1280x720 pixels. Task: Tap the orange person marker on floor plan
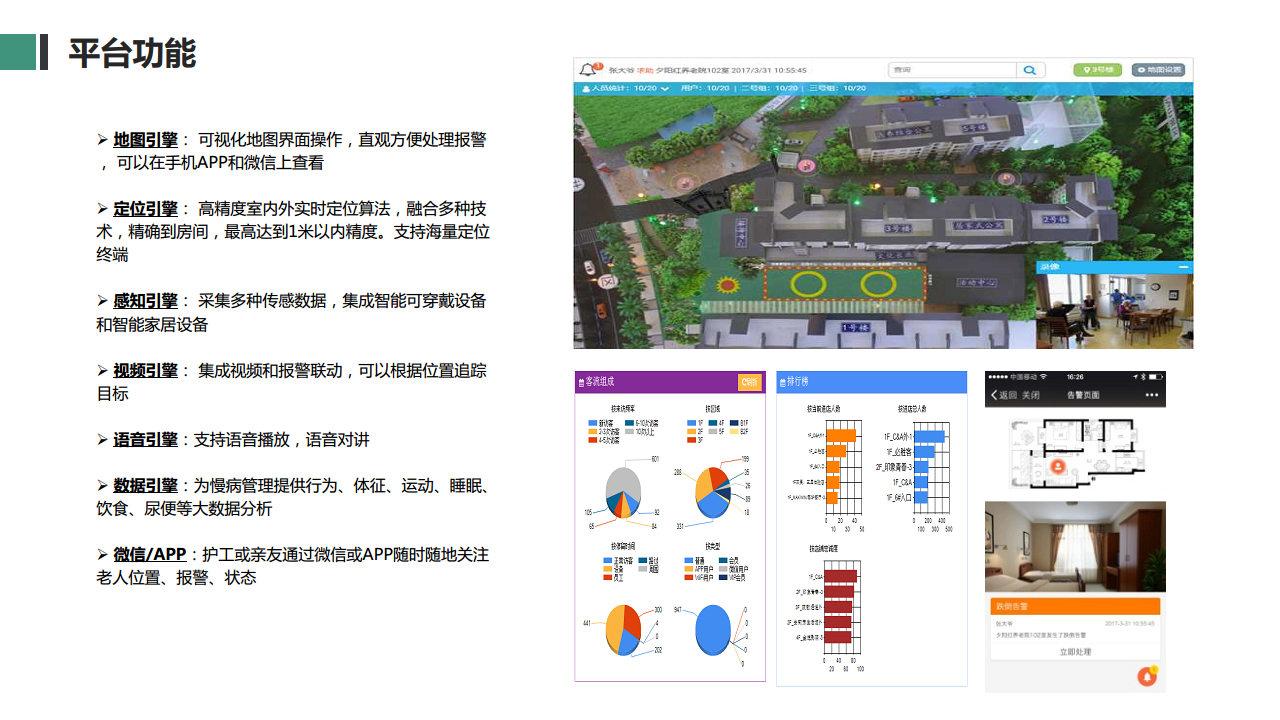coord(1058,467)
